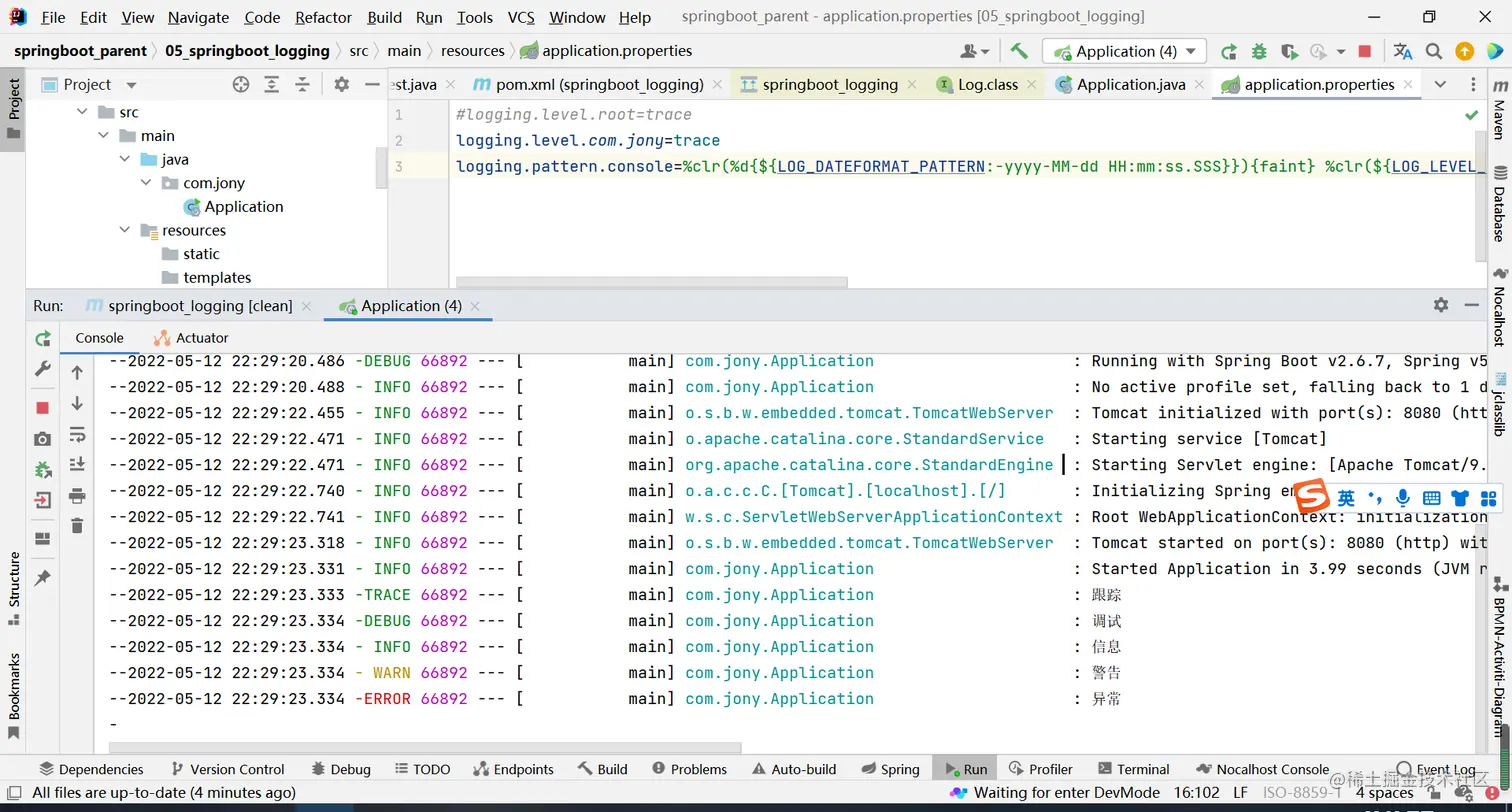The height and width of the screenshot is (812, 1512).
Task: Click the 05_springboot_logging breadcrumb
Action: (247, 51)
